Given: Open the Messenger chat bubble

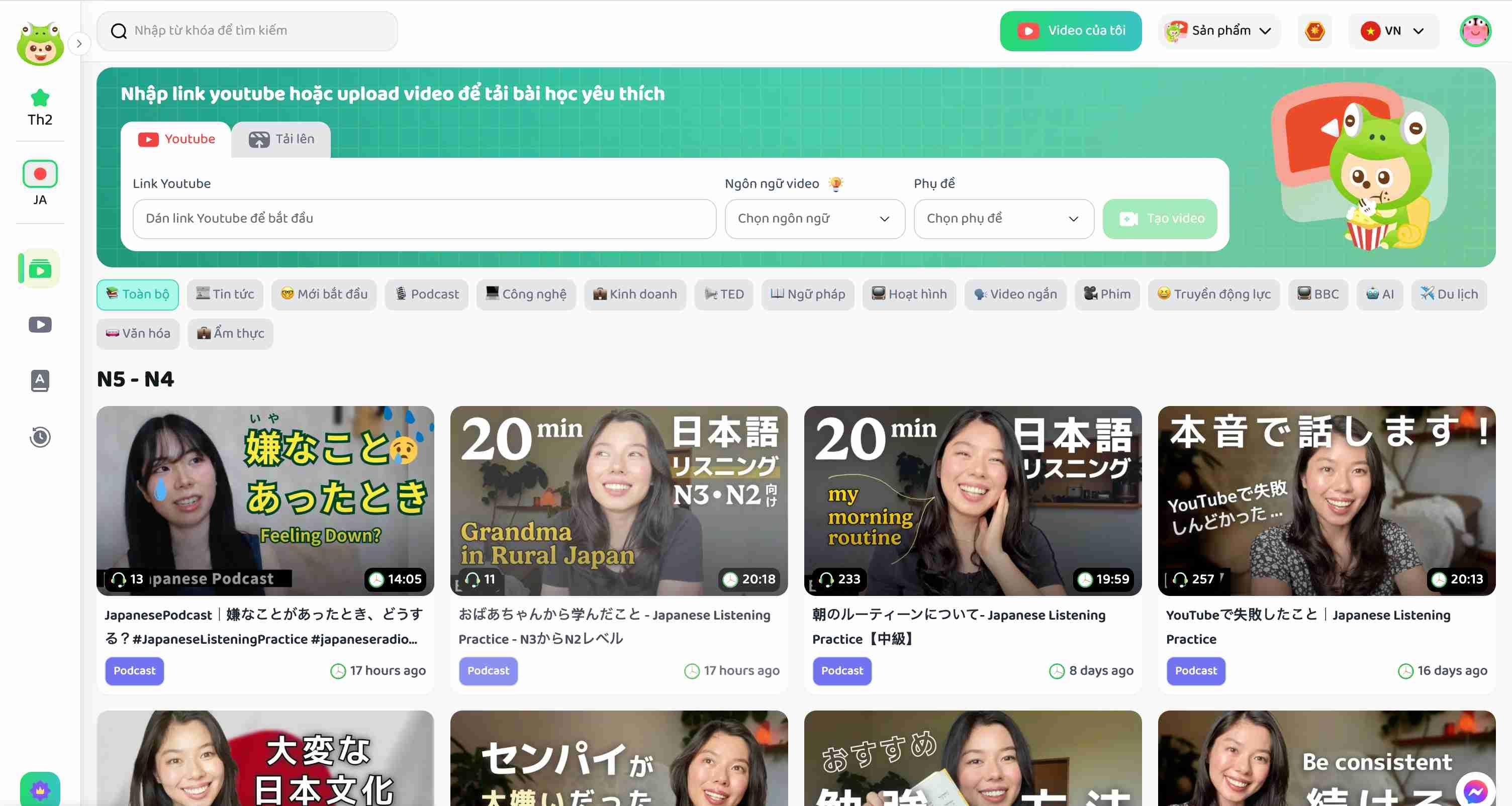Looking at the screenshot, I should pyautogui.click(x=1475, y=791).
